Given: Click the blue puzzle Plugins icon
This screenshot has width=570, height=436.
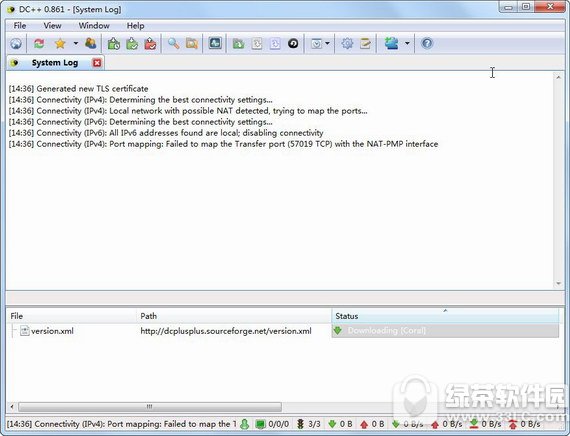Looking at the screenshot, I should click(392, 44).
